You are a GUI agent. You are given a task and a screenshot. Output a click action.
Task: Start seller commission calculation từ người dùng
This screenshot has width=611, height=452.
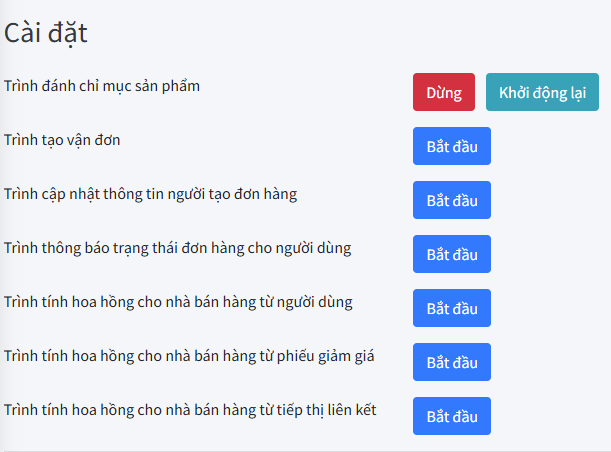pos(452,308)
